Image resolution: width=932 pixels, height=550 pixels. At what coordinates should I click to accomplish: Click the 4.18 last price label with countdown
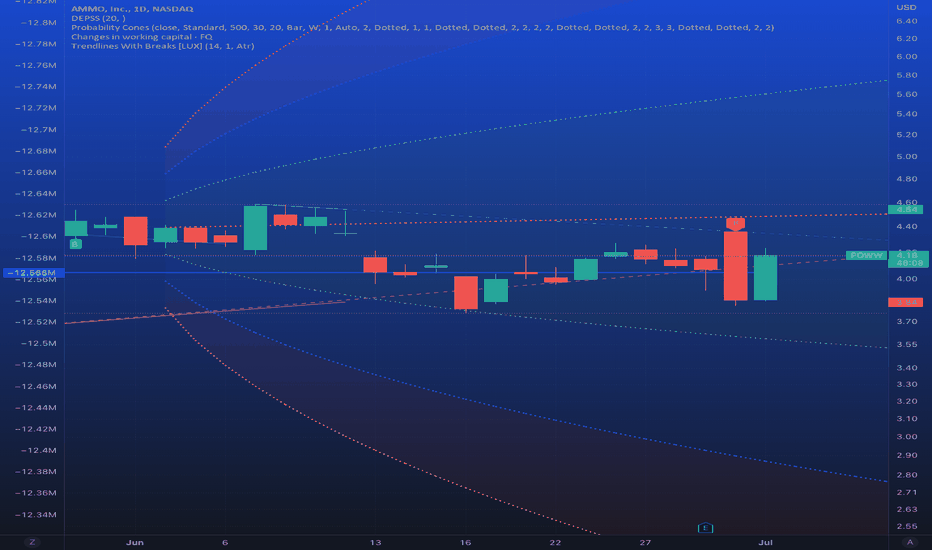[x=908, y=259]
